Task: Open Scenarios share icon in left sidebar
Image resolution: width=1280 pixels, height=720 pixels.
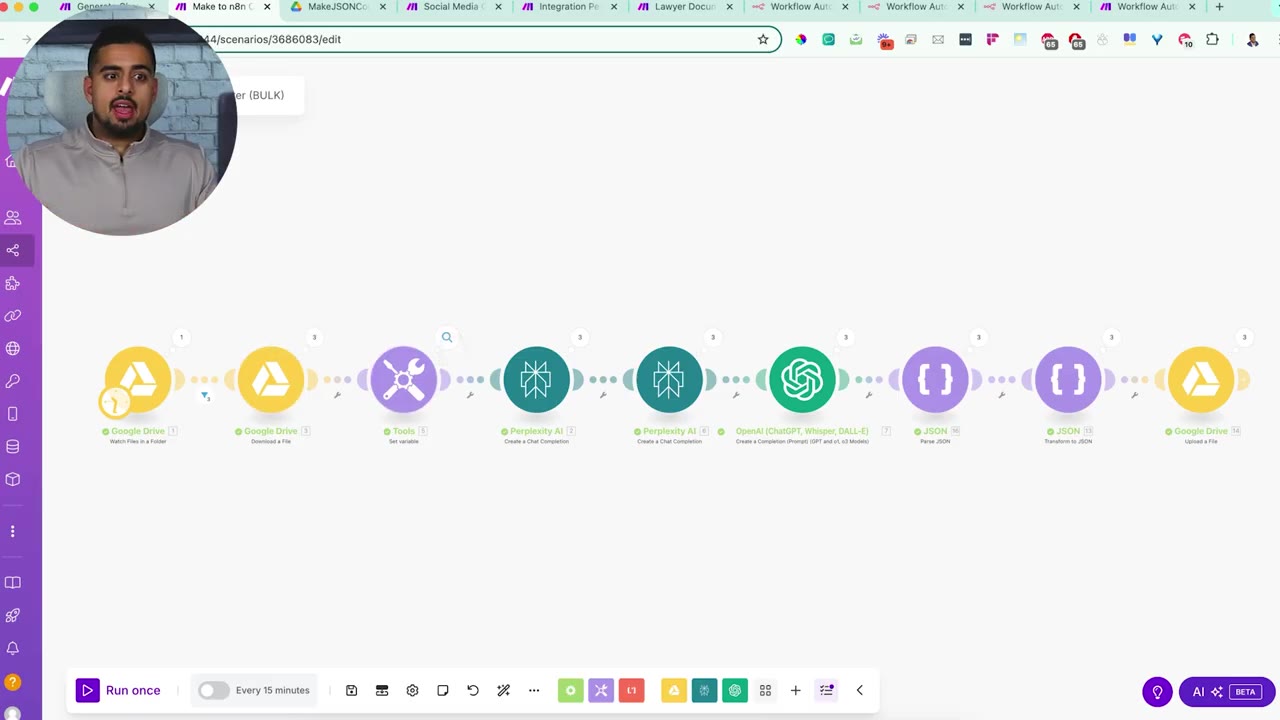Action: [x=13, y=250]
